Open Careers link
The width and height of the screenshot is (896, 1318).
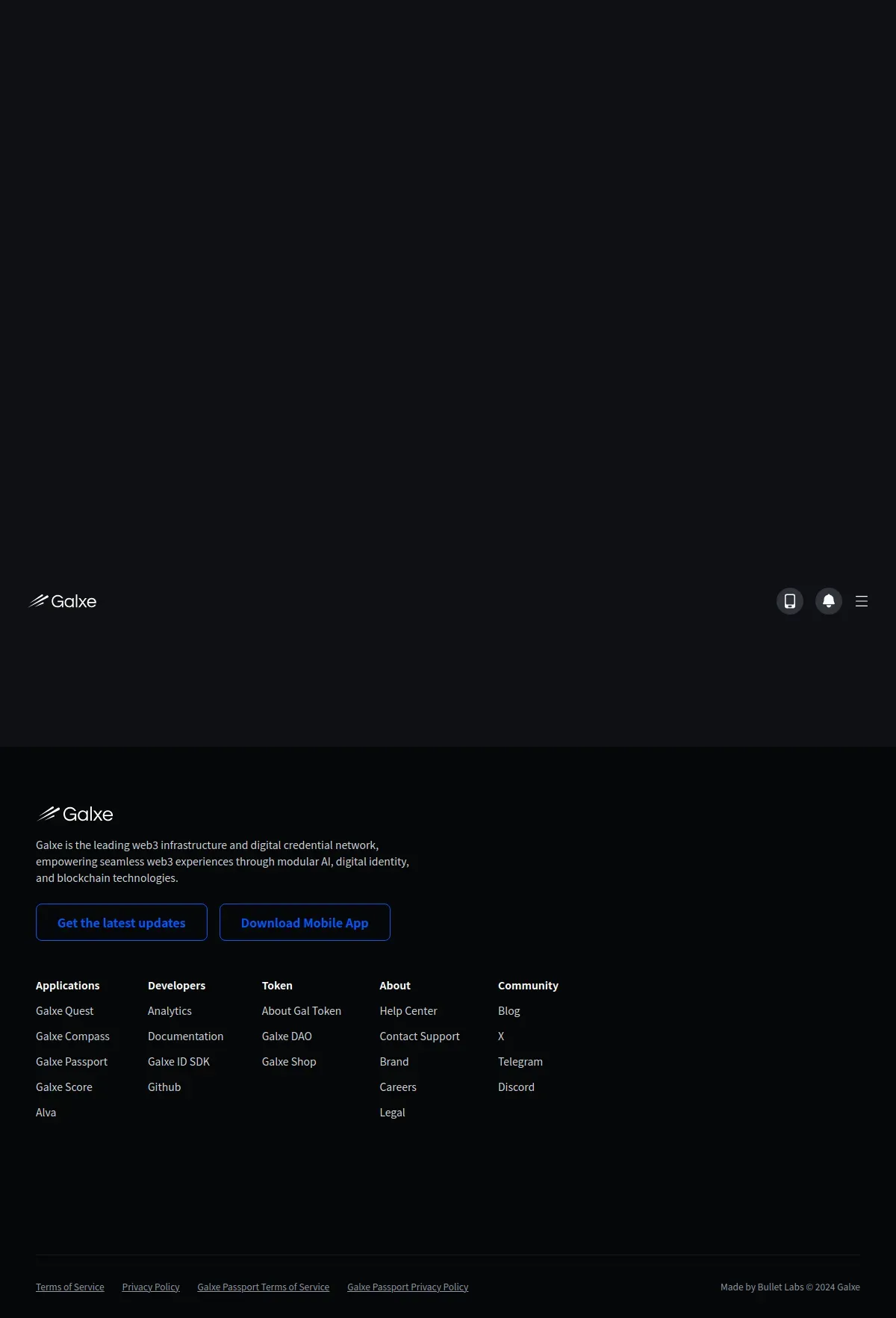(x=398, y=1087)
